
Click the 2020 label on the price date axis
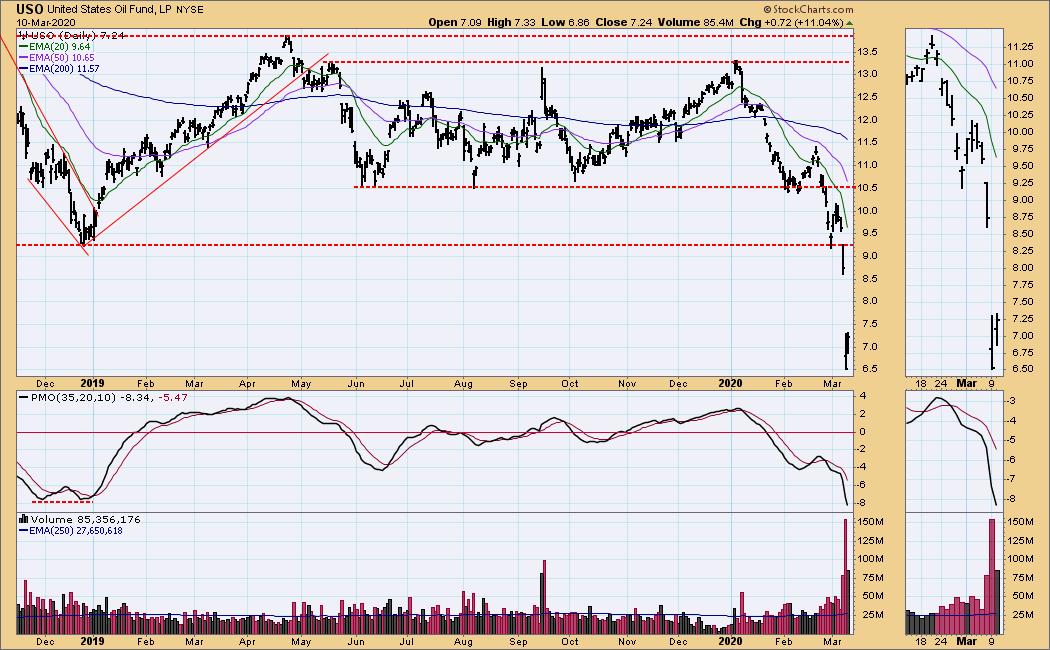pyautogui.click(x=730, y=384)
